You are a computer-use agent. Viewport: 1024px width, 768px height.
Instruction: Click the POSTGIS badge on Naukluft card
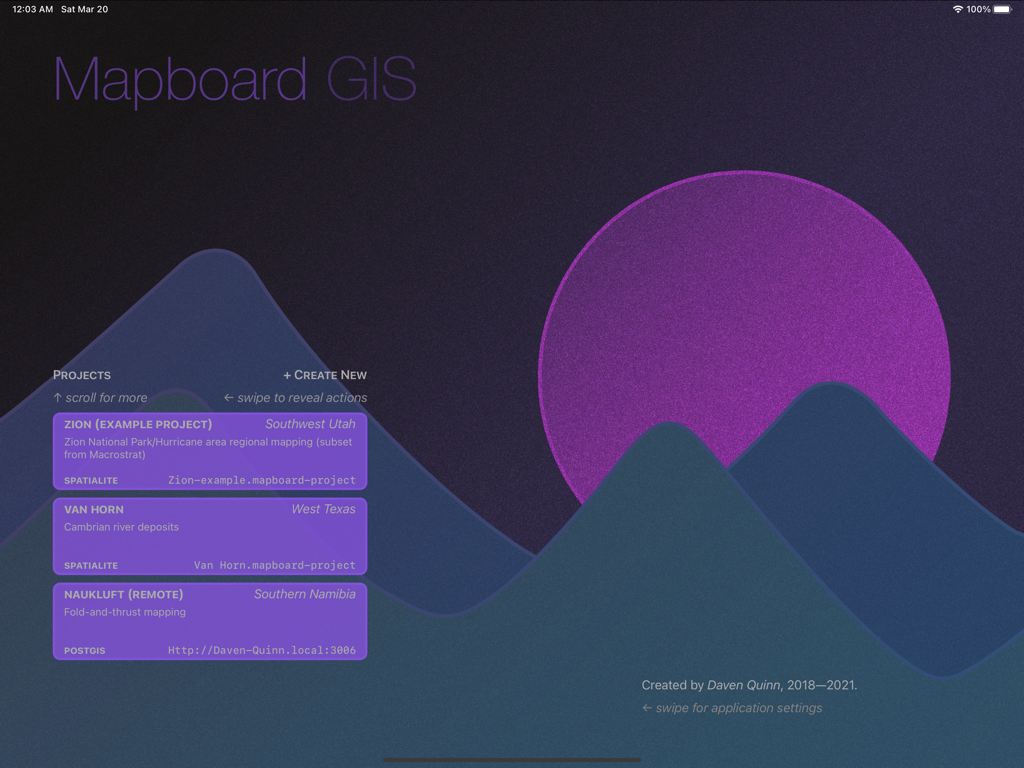tap(82, 650)
